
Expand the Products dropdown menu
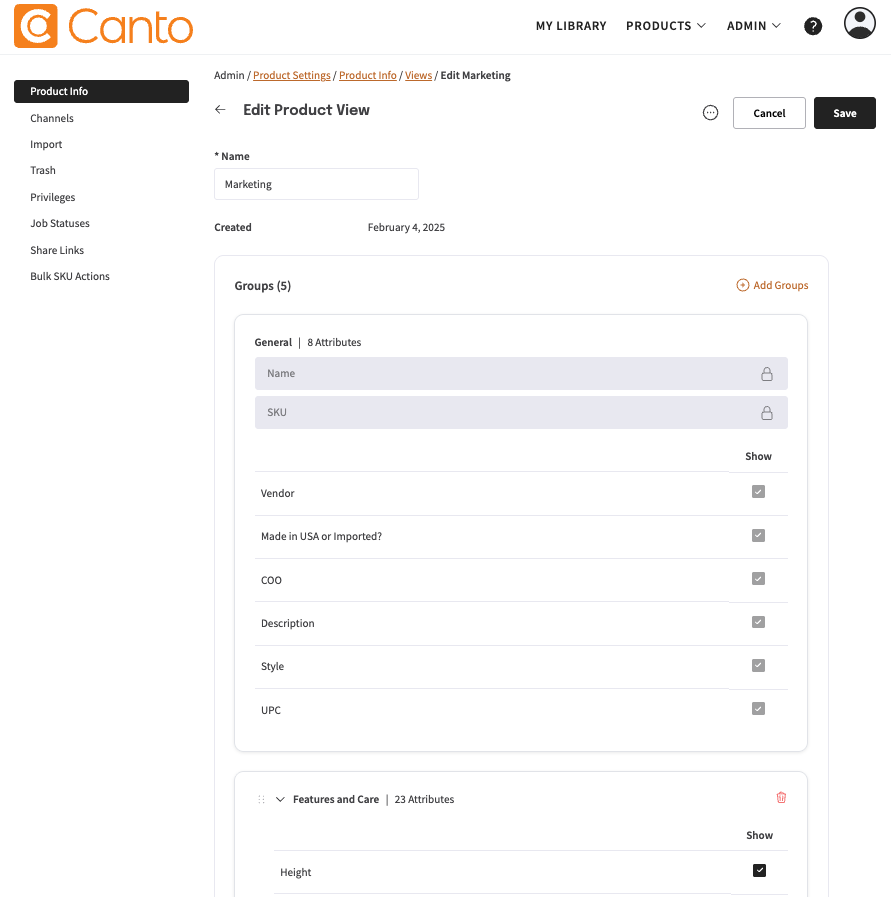[x=666, y=26]
